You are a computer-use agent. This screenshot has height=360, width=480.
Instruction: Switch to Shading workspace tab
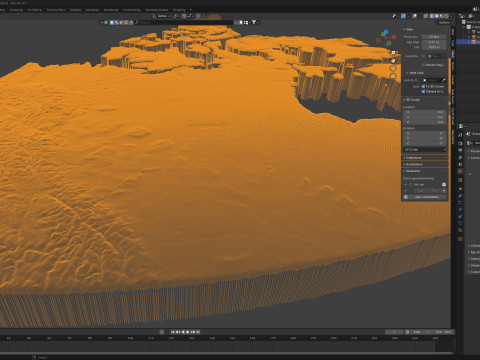(75, 10)
